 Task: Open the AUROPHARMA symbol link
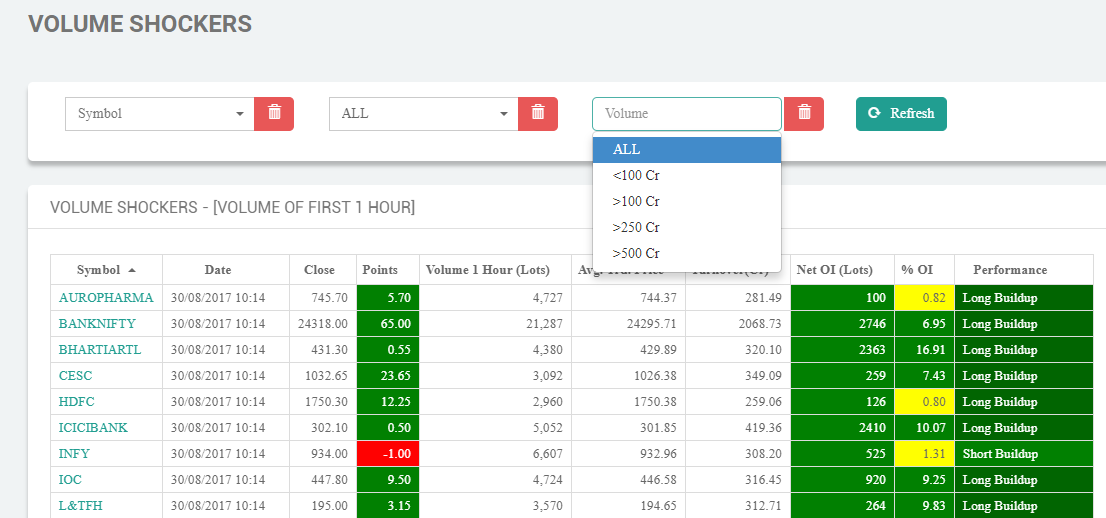106,298
